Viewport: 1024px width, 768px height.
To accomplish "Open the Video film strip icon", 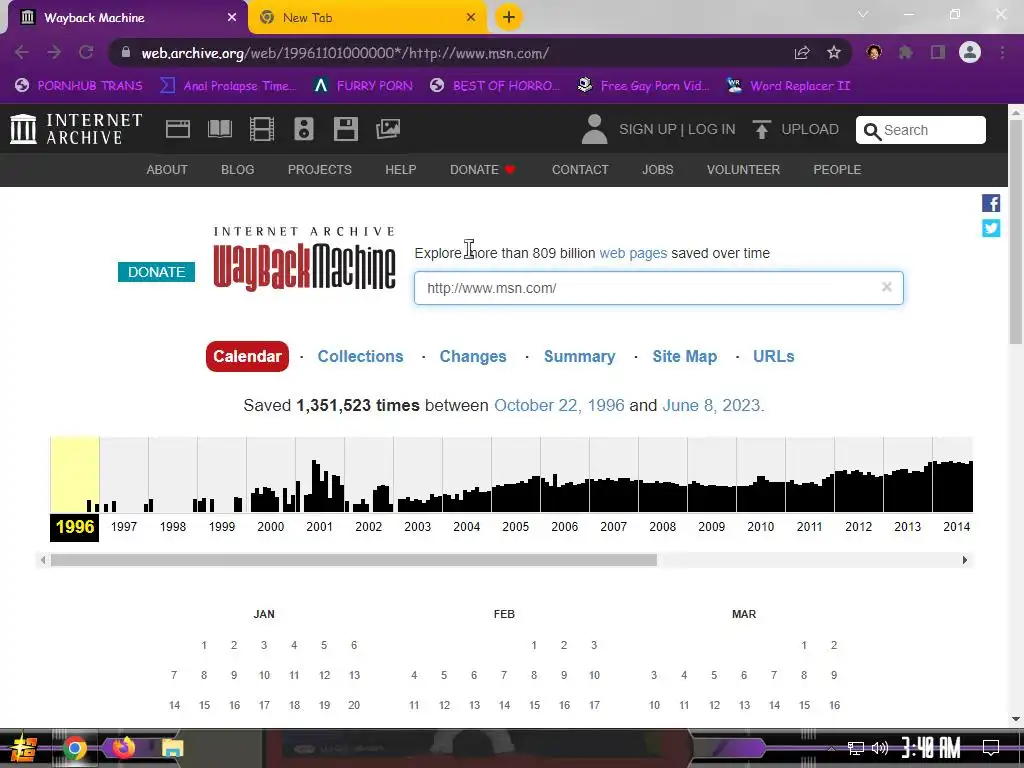I will click(262, 129).
